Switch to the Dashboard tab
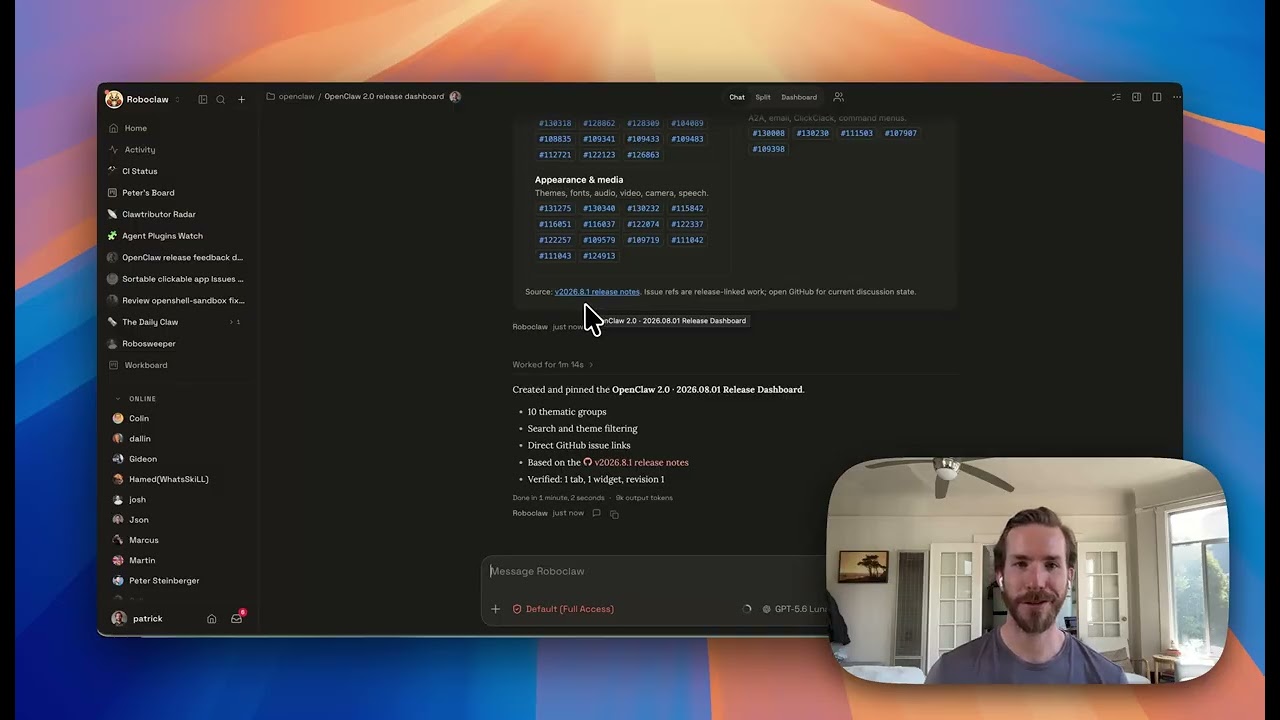Screen dimensions: 1280x720 (x=799, y=97)
